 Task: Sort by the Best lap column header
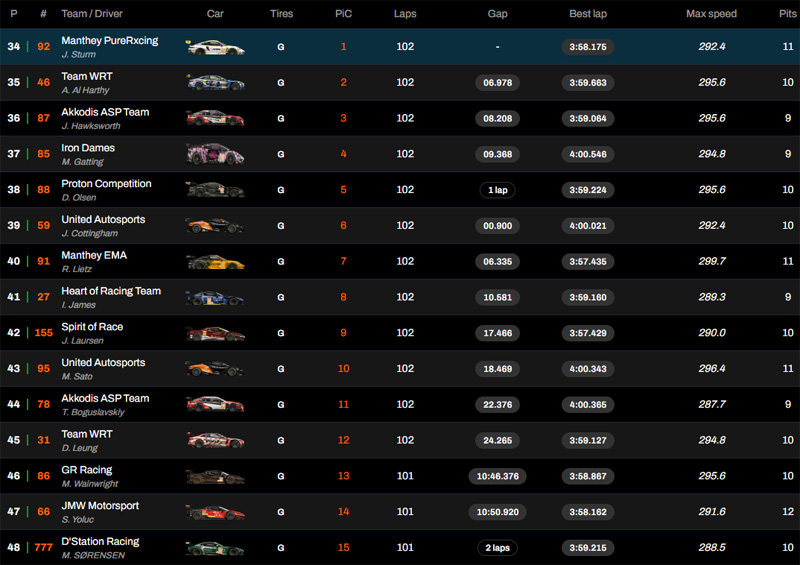pos(587,14)
